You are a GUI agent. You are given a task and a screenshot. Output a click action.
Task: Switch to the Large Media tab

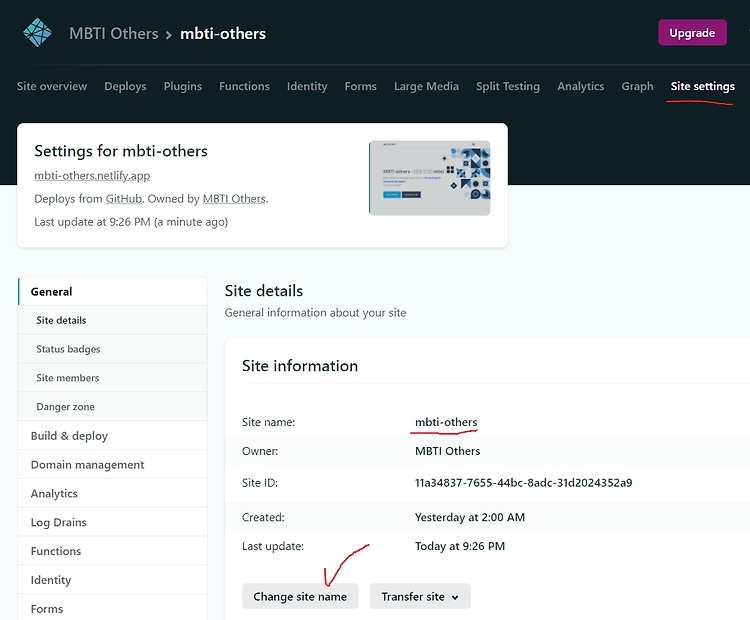click(426, 86)
